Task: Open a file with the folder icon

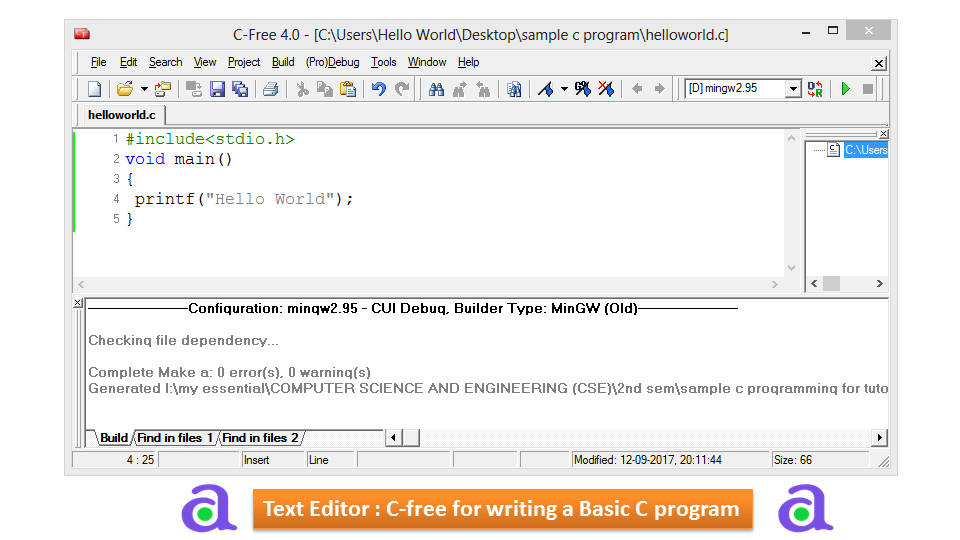Action: (x=125, y=89)
